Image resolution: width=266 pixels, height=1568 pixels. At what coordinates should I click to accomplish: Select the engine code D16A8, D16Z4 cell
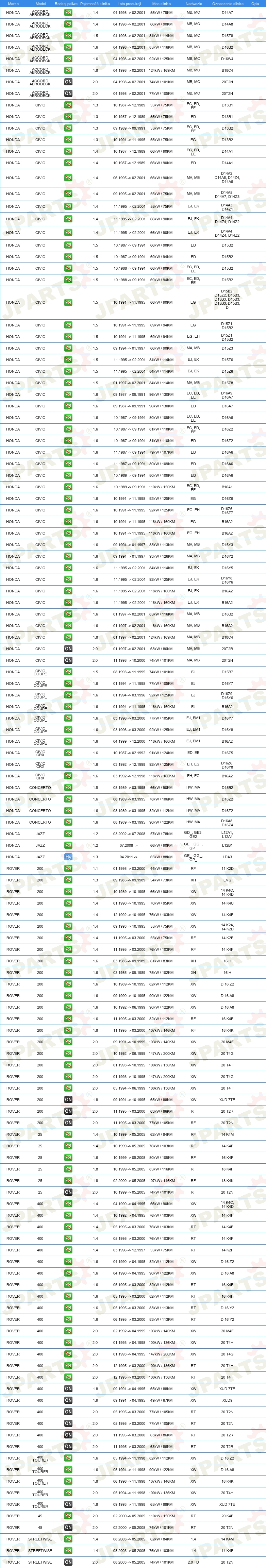[227, 823]
